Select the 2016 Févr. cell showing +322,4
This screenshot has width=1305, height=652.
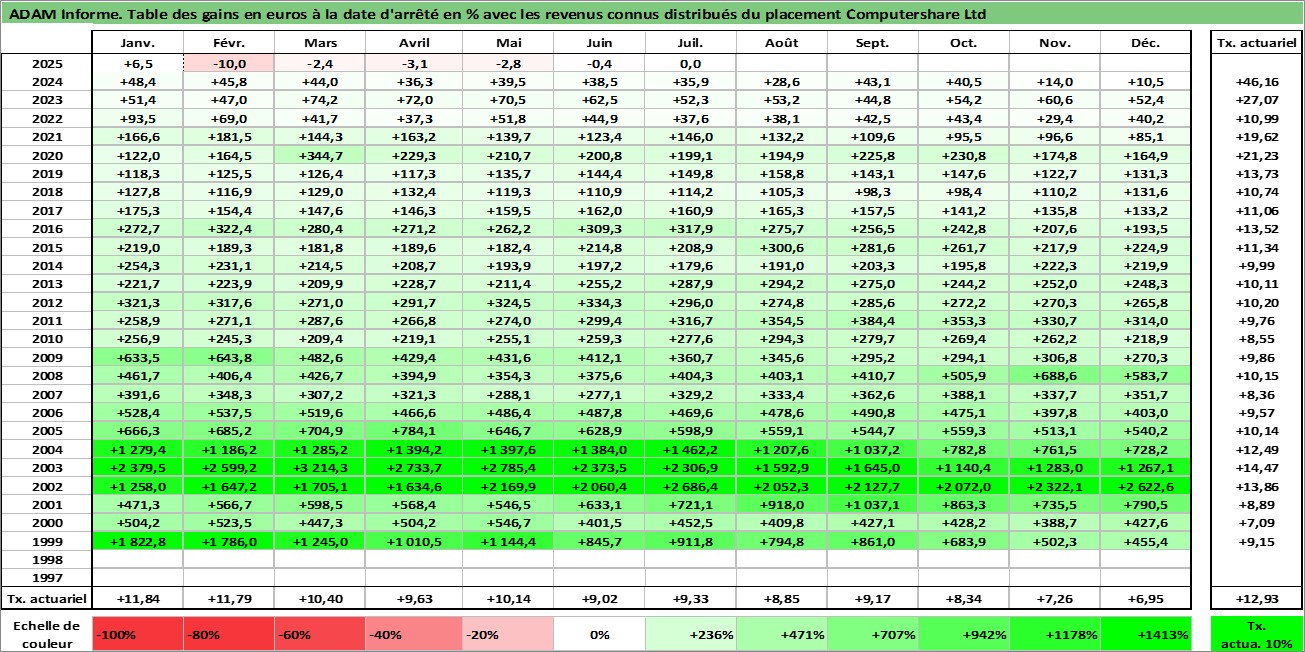228,228
